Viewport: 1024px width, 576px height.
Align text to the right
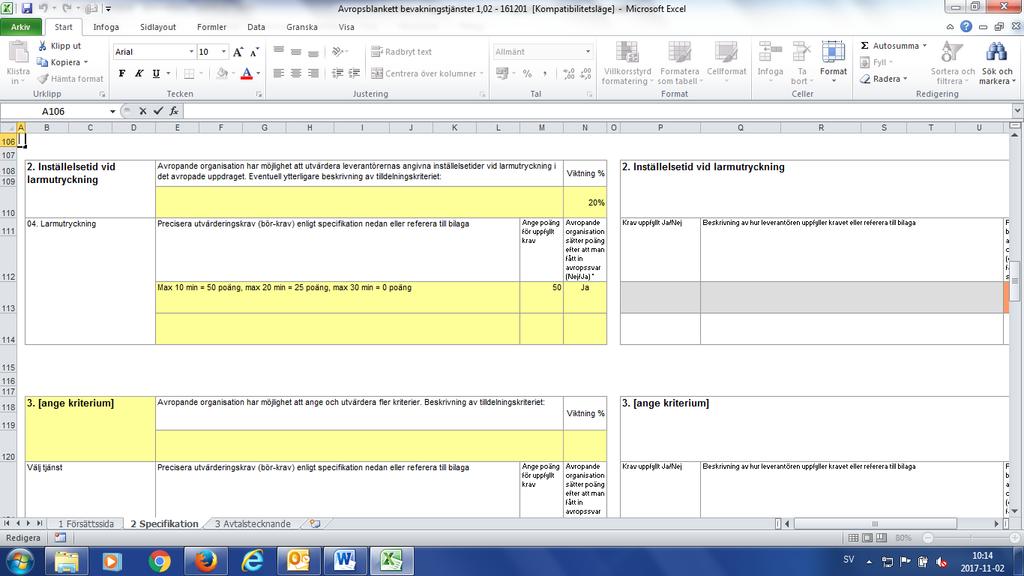[x=313, y=73]
